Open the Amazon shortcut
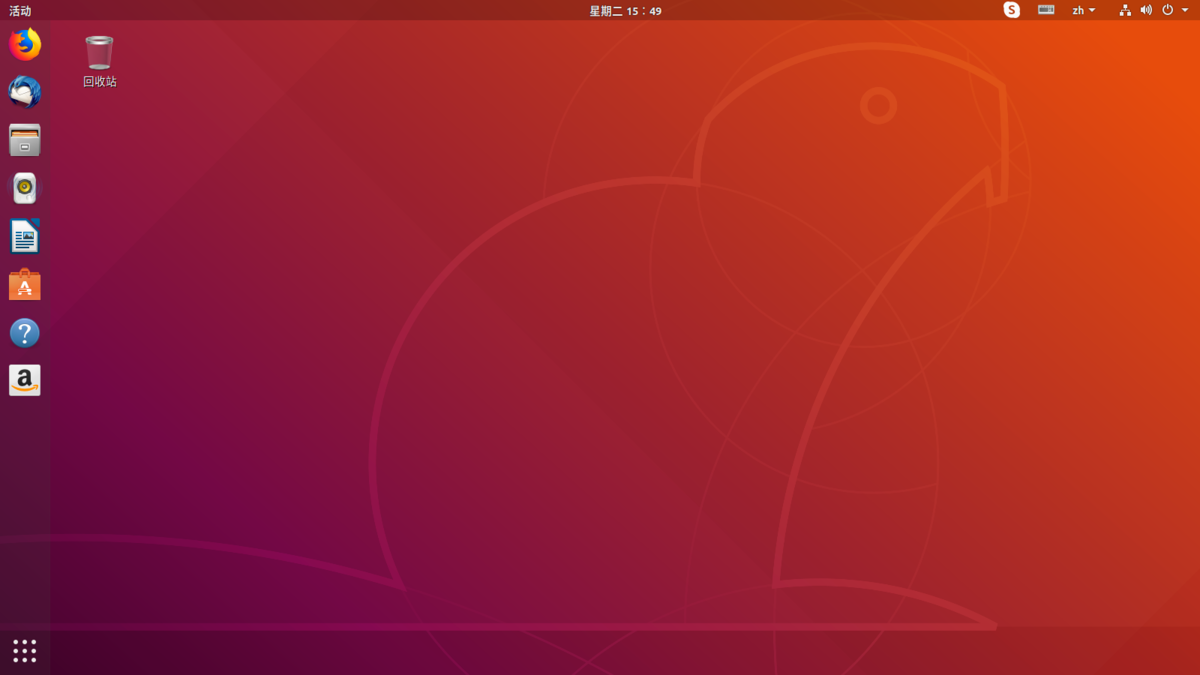Viewport: 1200px width, 675px height. point(24,380)
